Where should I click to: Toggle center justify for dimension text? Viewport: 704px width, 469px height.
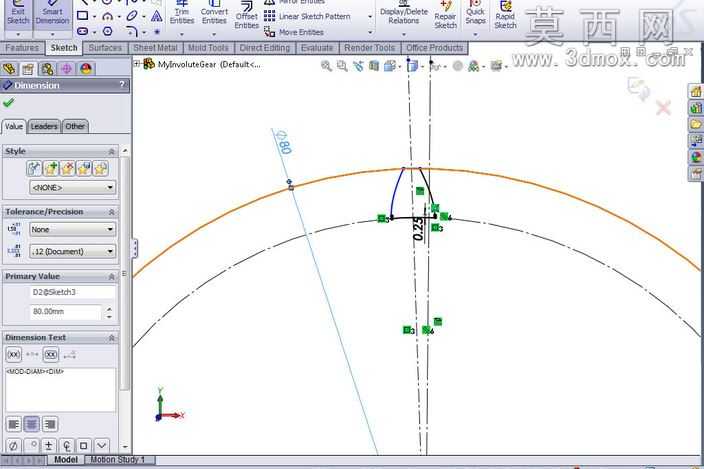[x=31, y=424]
